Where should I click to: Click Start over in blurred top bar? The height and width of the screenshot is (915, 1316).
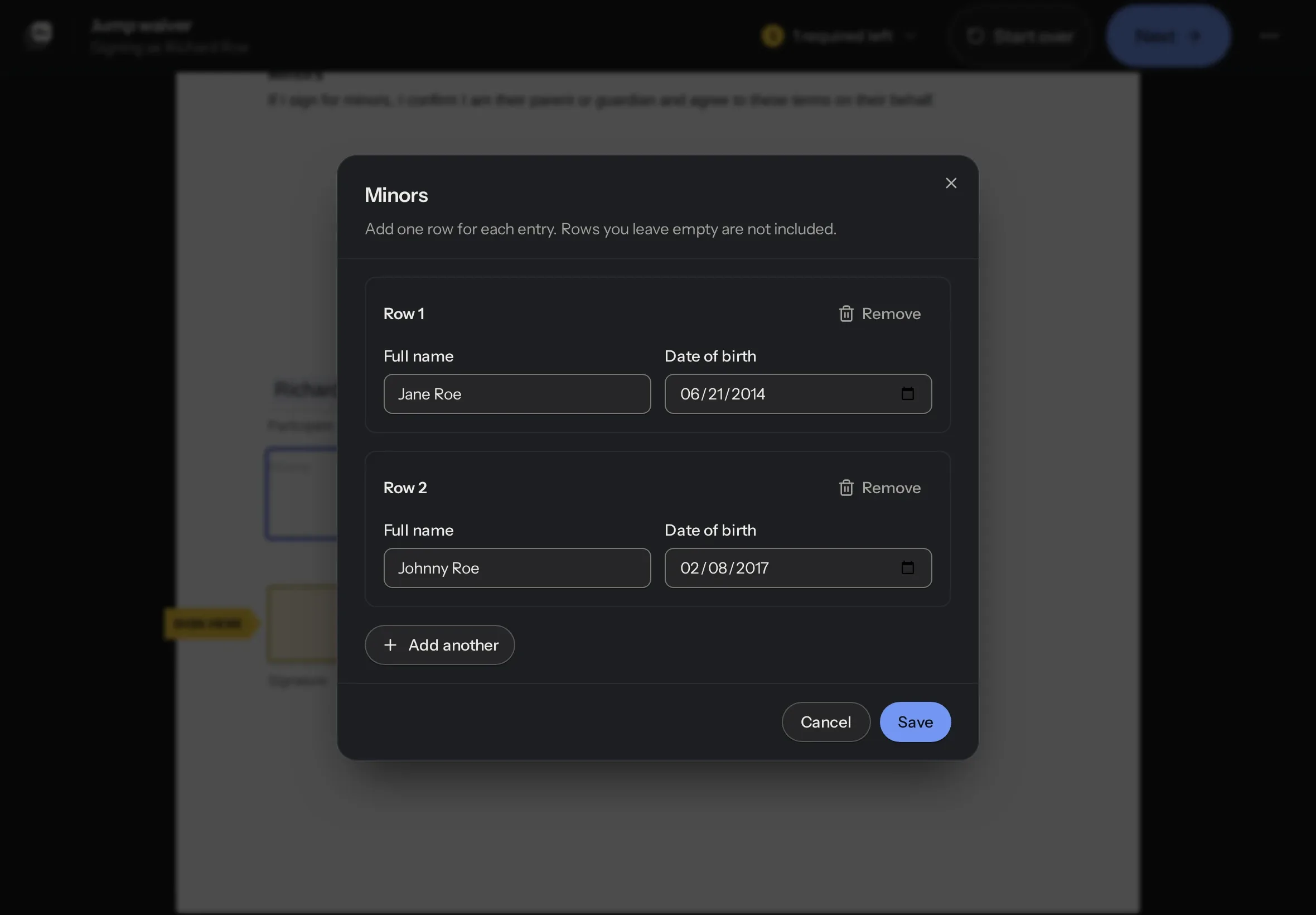click(1020, 36)
